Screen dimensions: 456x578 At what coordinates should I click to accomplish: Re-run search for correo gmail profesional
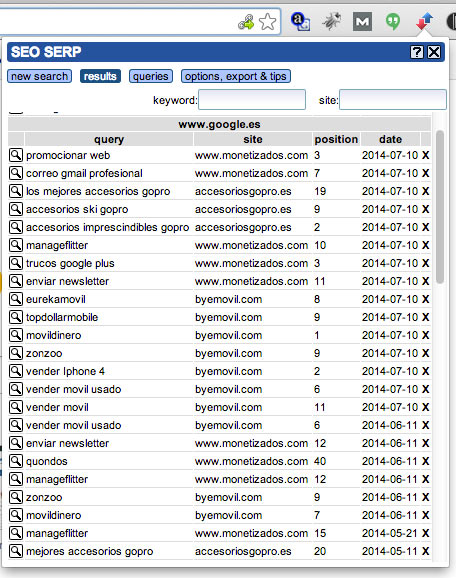(16, 173)
